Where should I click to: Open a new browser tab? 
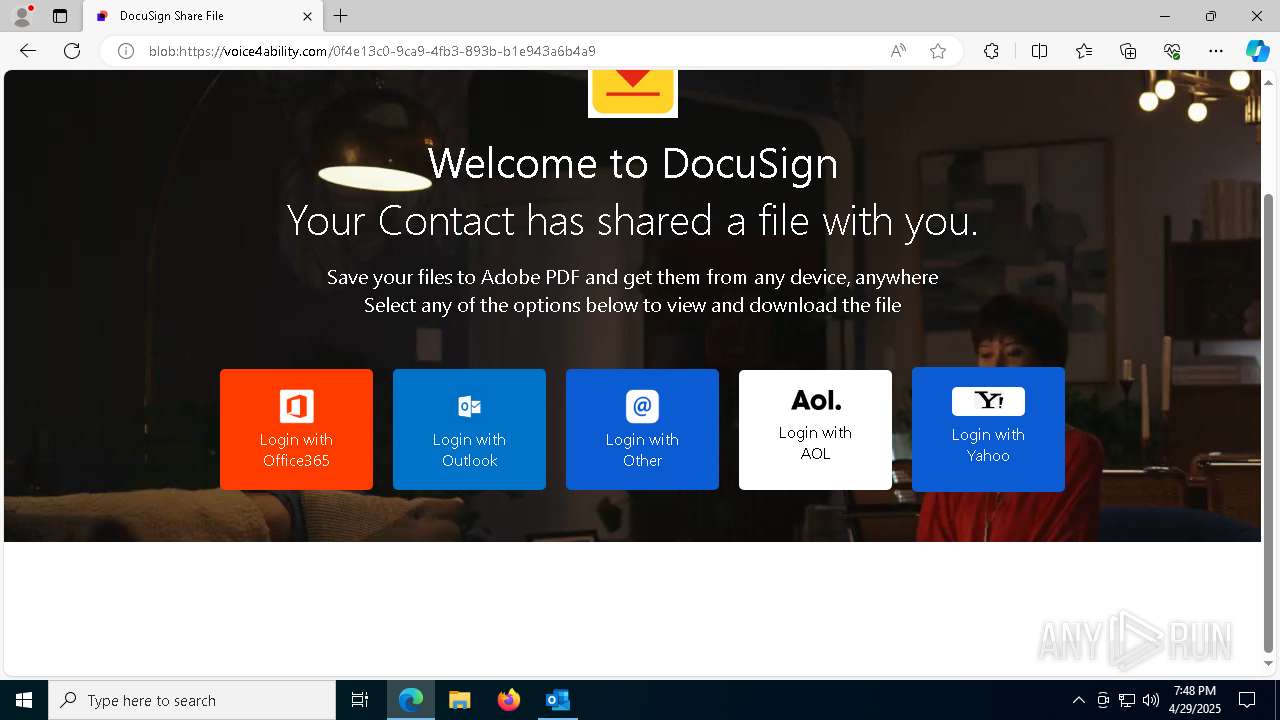click(341, 16)
